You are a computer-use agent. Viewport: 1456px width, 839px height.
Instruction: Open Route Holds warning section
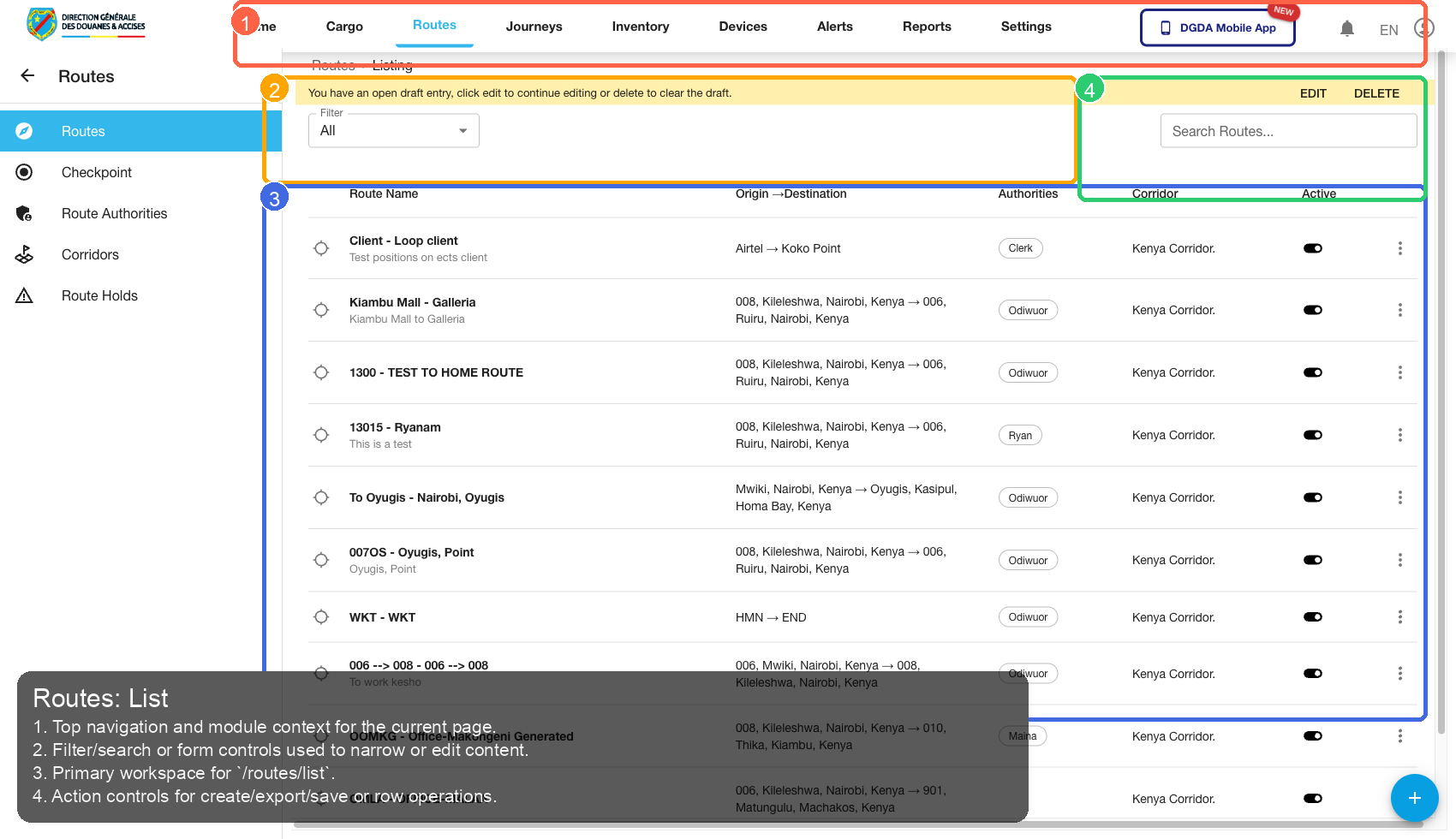tap(99, 295)
